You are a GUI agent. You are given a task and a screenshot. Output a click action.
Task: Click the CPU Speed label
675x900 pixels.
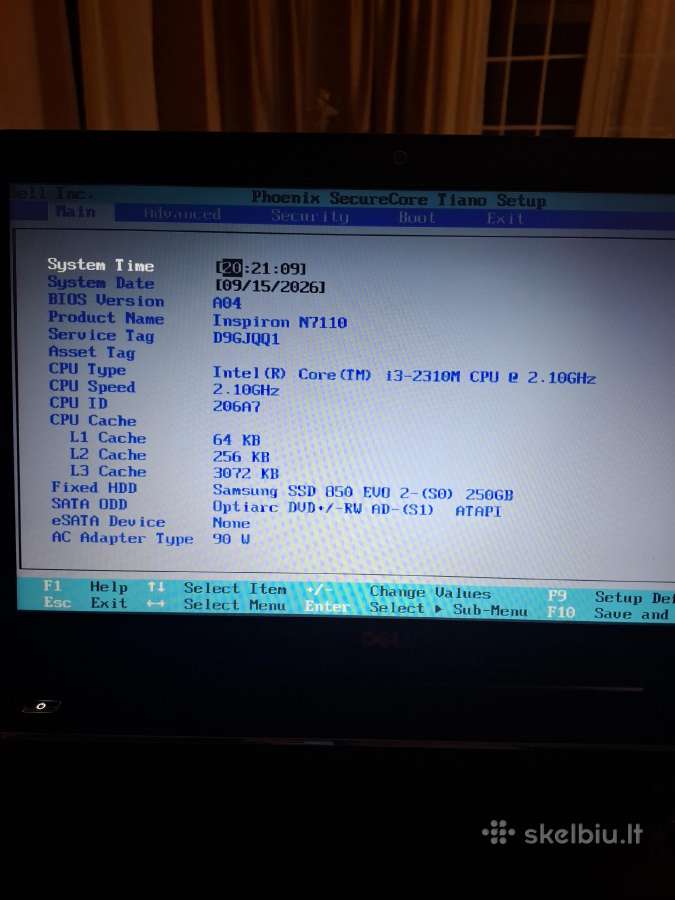92,386
